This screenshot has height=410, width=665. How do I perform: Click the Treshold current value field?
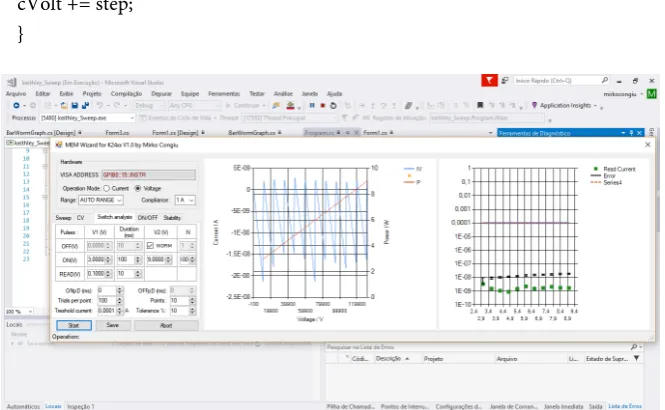click(106, 311)
